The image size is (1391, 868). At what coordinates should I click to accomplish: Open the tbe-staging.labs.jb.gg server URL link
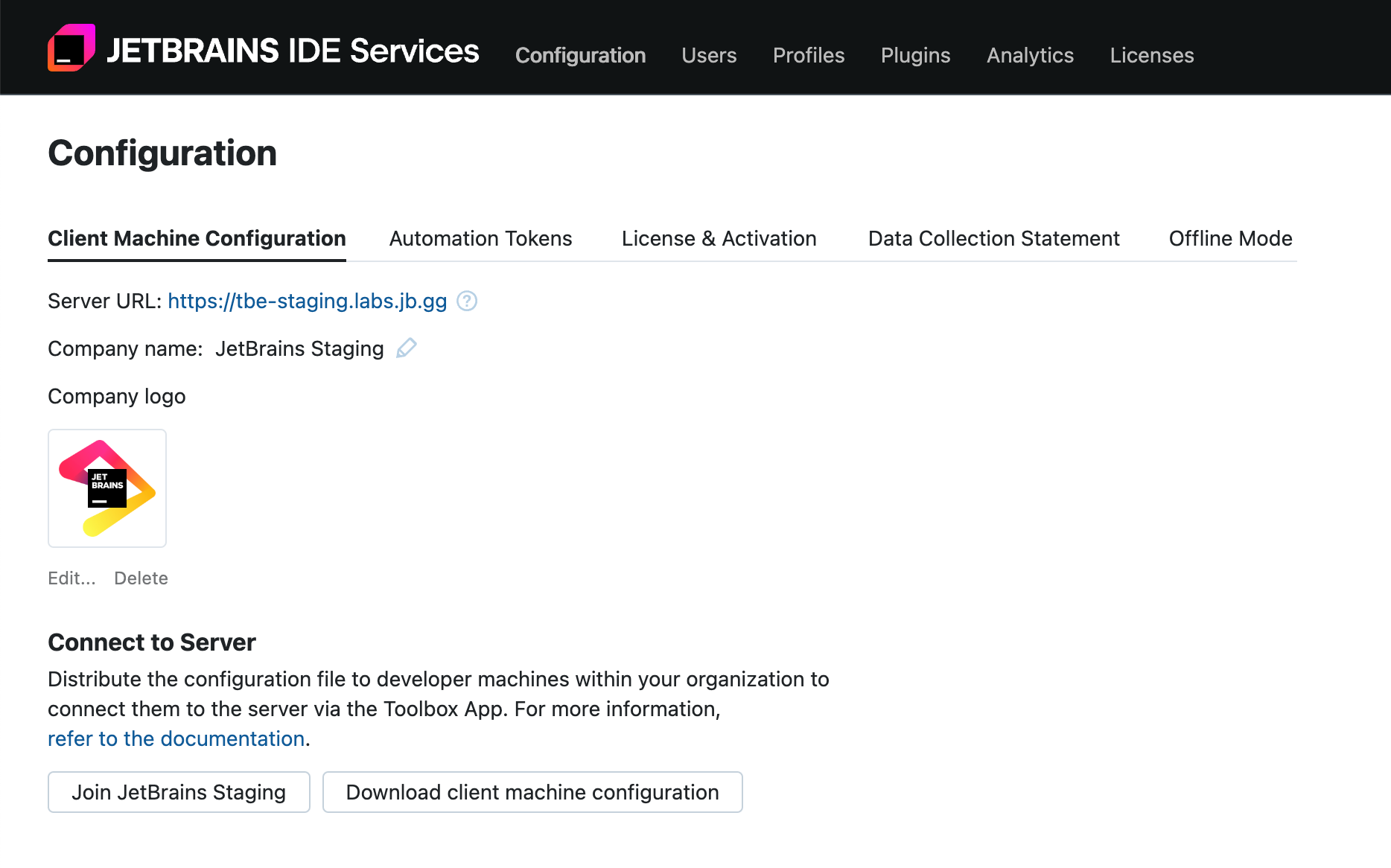click(x=308, y=301)
